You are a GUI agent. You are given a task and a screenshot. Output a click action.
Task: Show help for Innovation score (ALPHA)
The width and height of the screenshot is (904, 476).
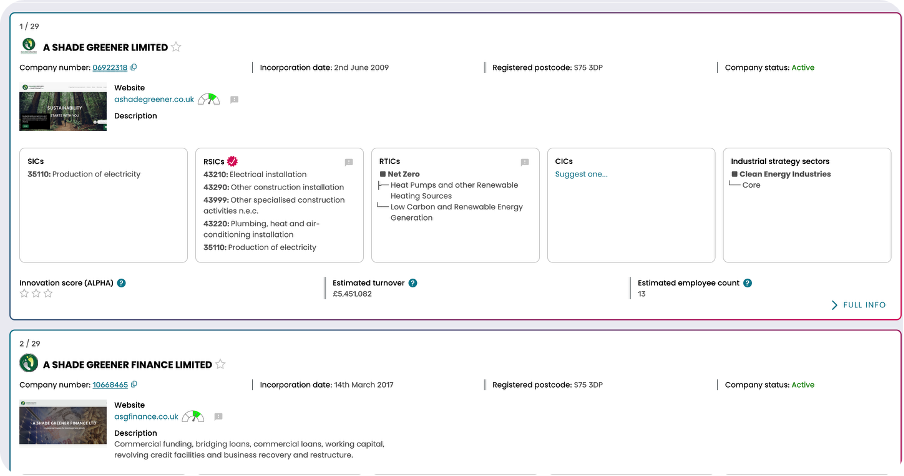click(x=121, y=283)
